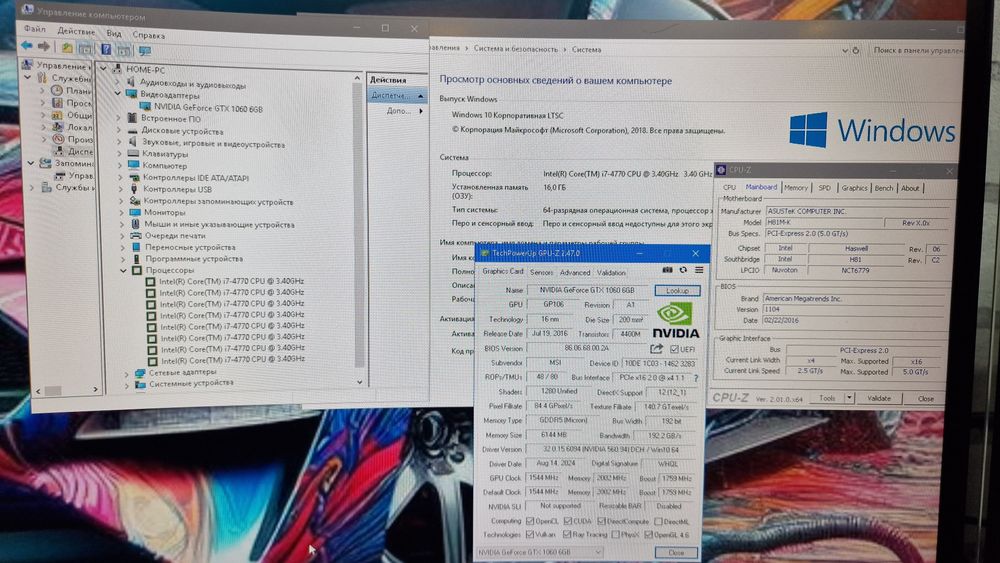
Task: Click the Back arrow in Computer Management toolbar
Action: 26,45
